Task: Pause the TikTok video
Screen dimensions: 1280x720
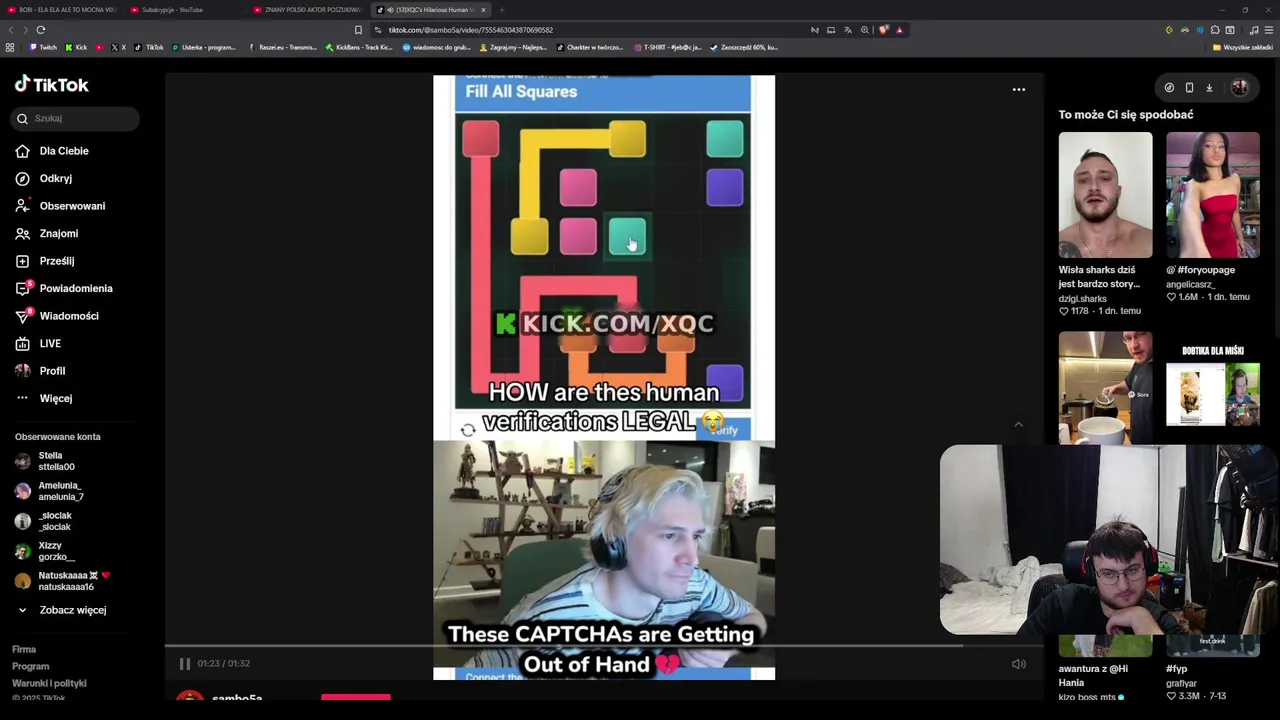Action: (x=185, y=664)
